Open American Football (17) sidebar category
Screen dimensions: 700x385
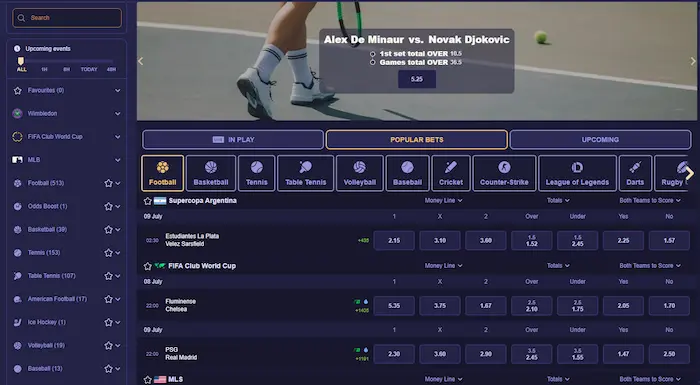tap(57, 299)
